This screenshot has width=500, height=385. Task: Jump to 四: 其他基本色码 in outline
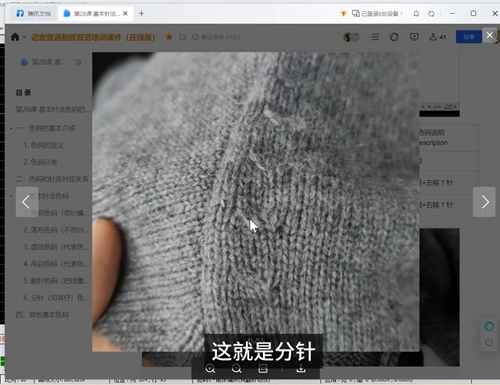point(42,315)
